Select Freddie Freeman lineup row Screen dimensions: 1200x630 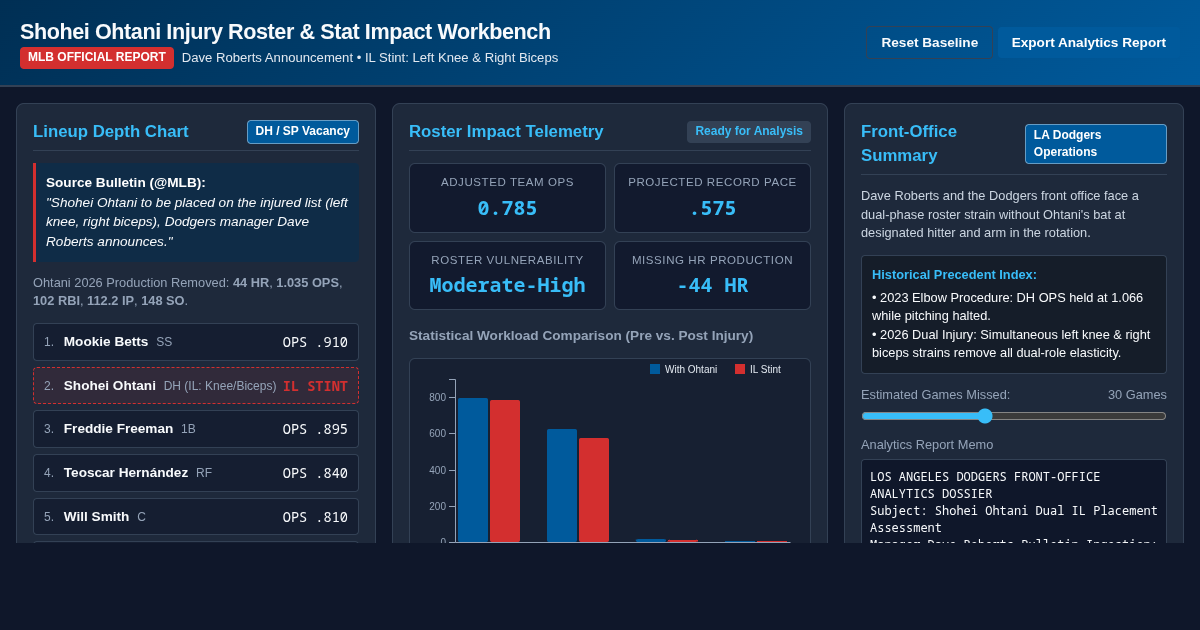pos(196,429)
